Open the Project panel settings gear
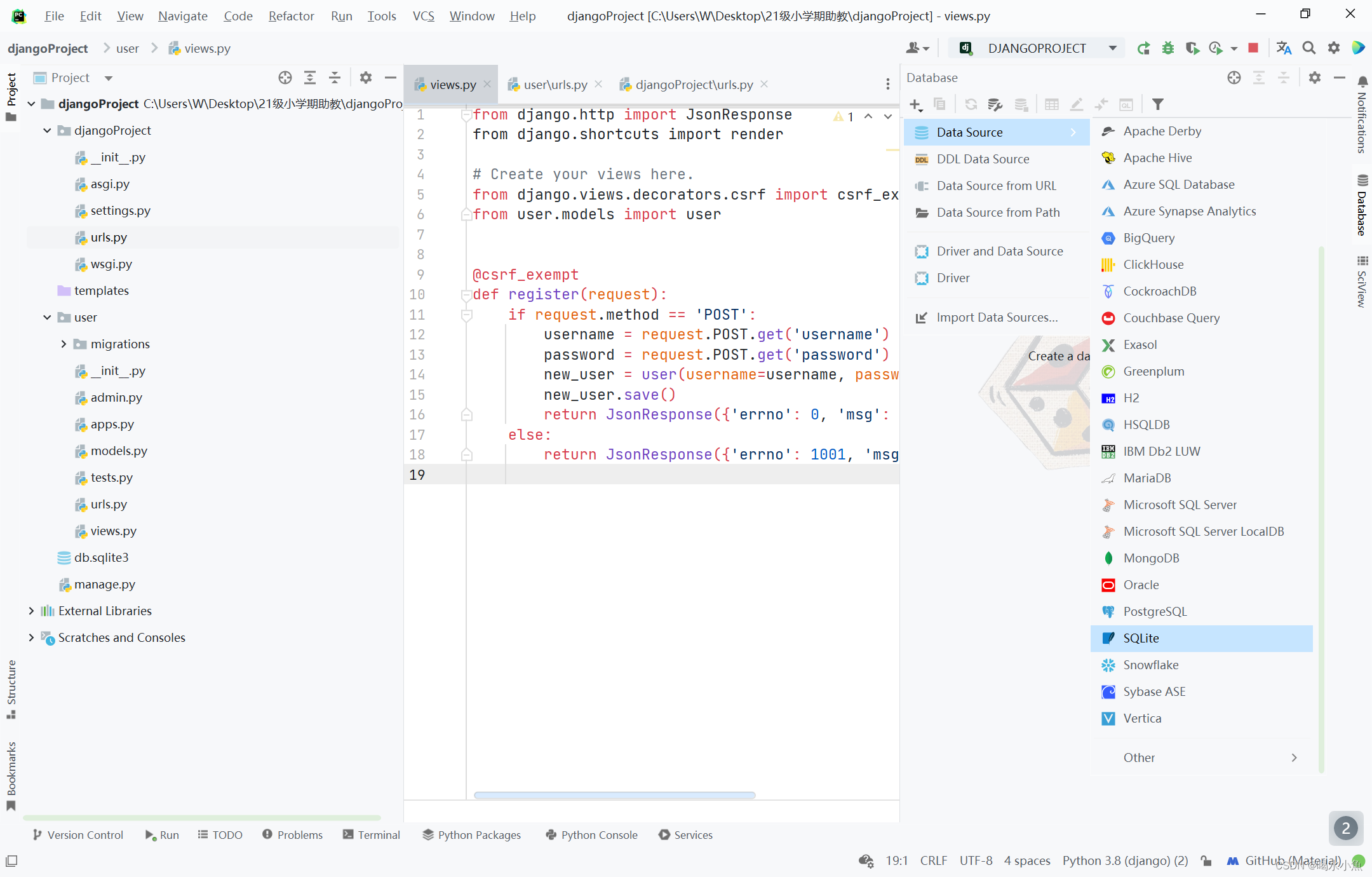Viewport: 1372px width, 877px height. pyautogui.click(x=365, y=78)
